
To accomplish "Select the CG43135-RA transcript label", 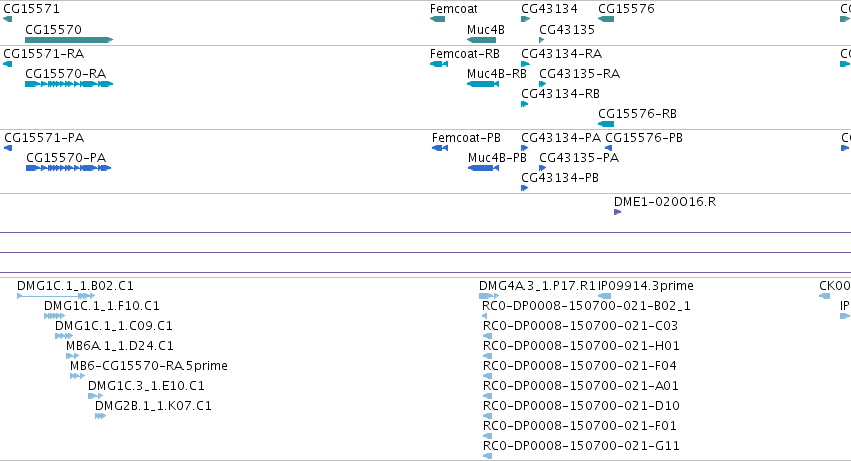I will tap(580, 74).
